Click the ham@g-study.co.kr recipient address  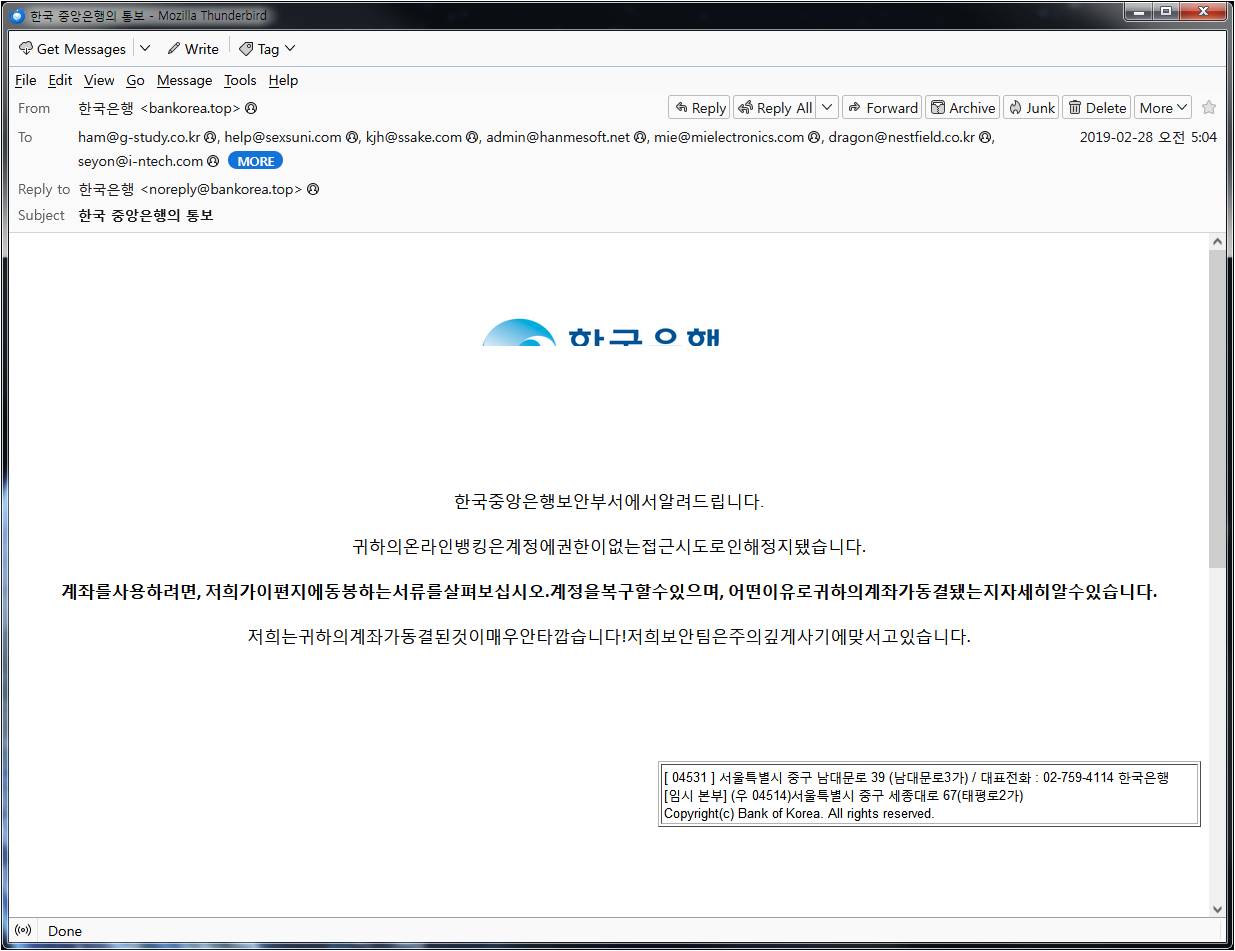pyautogui.click(x=139, y=137)
